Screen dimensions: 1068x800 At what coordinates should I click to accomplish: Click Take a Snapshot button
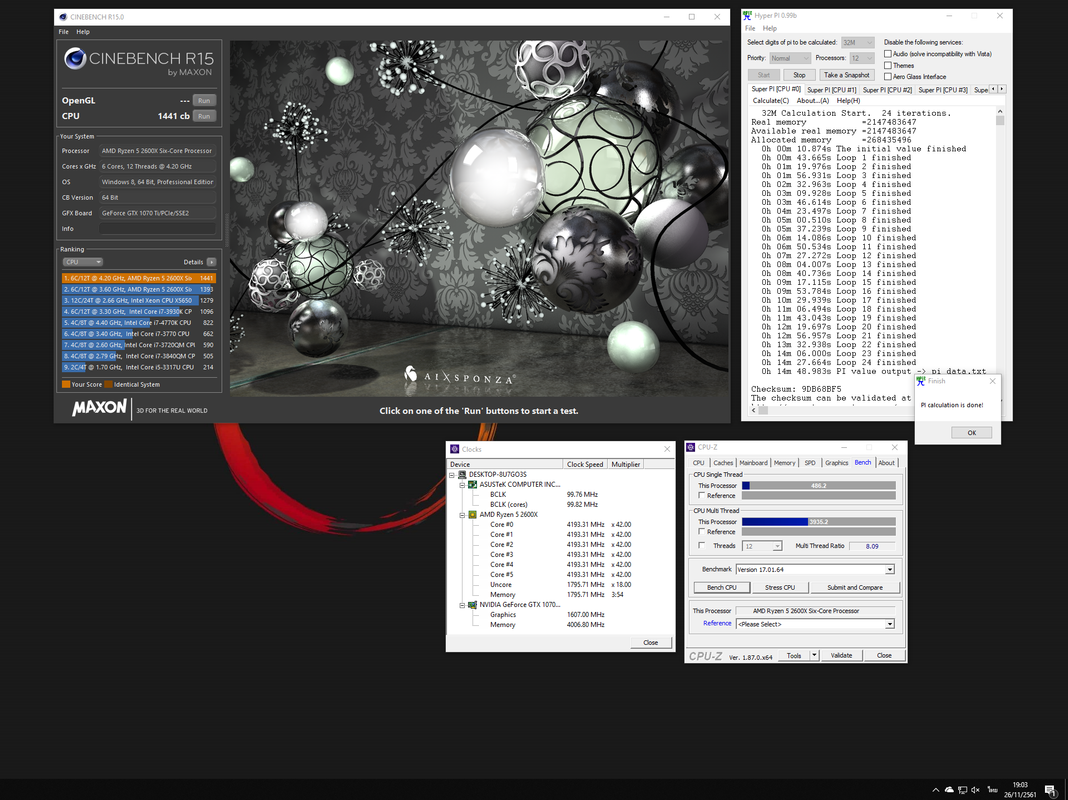[846, 75]
